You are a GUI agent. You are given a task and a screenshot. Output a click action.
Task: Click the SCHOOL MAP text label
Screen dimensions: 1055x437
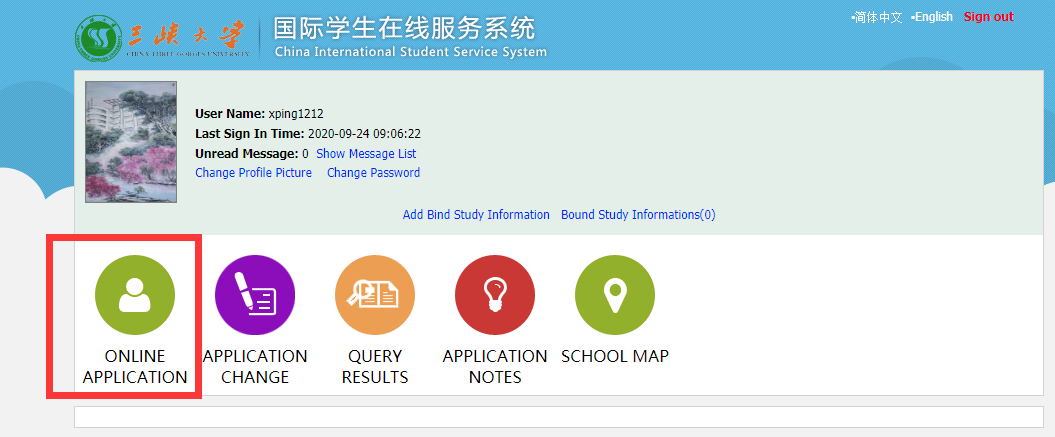click(615, 357)
